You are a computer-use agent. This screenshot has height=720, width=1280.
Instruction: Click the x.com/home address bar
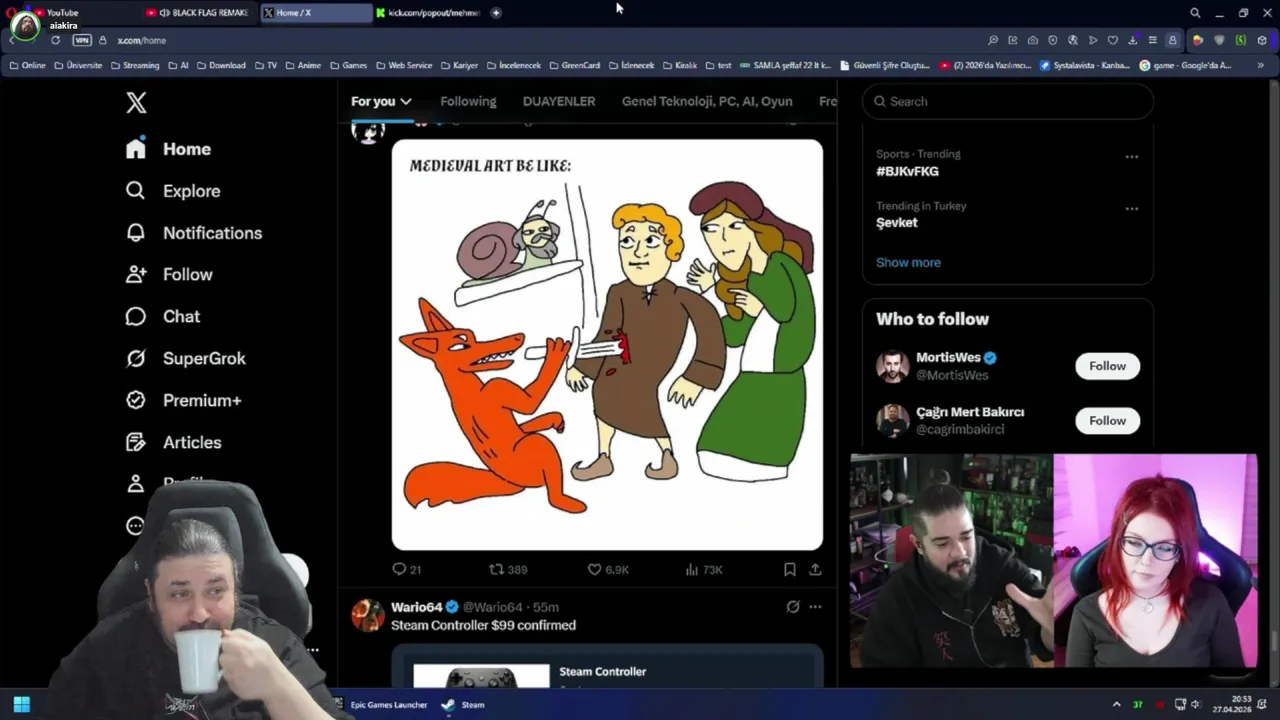[141, 40]
